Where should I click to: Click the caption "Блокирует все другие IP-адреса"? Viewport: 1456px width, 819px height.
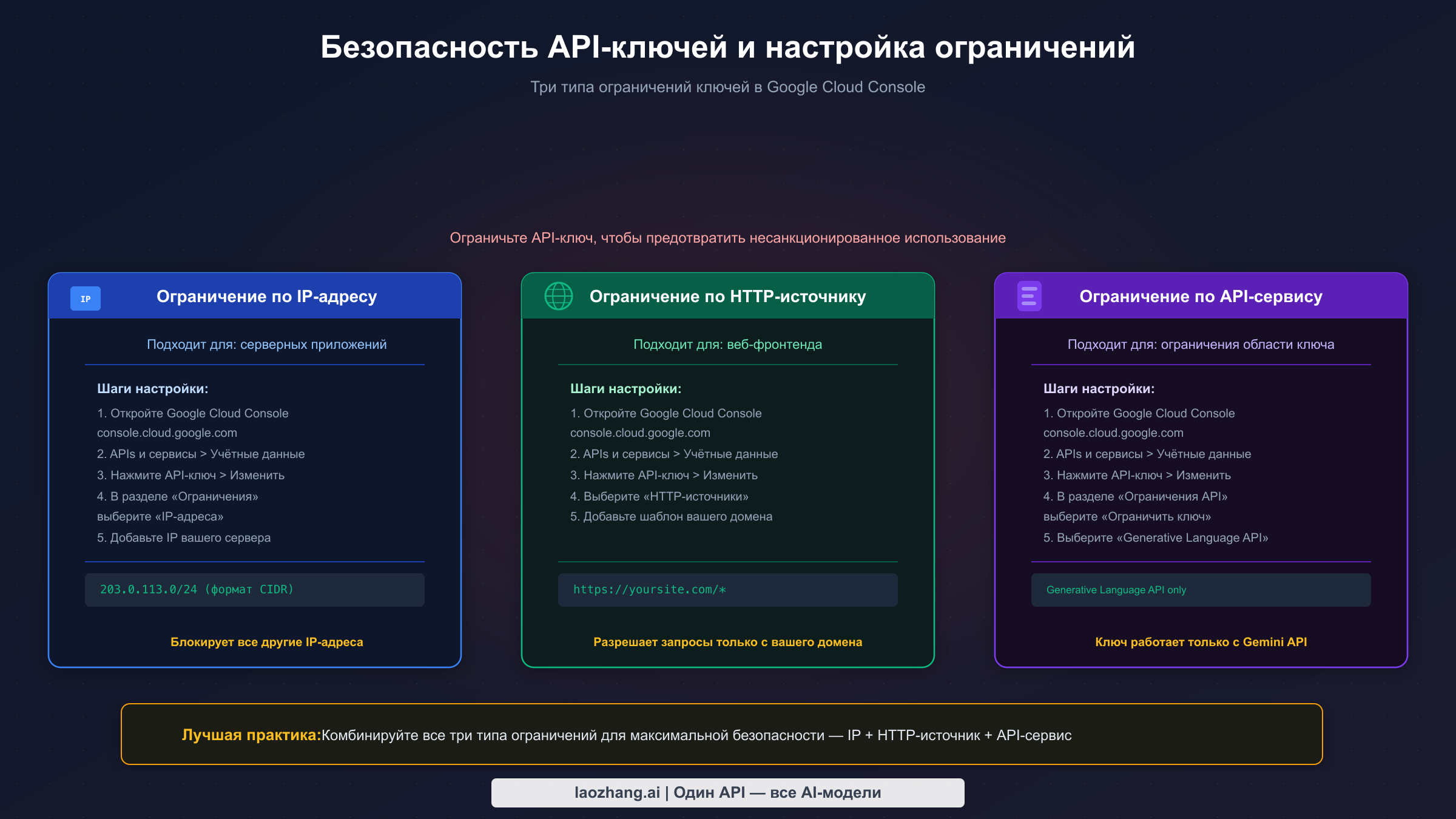pos(267,641)
